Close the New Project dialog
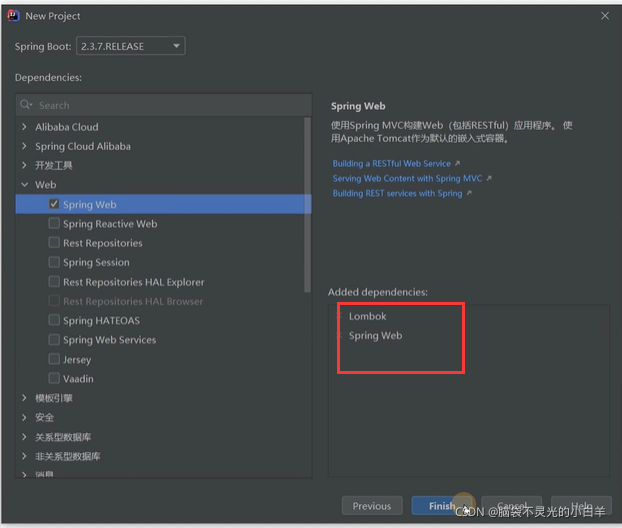This screenshot has height=528, width=622. 605,16
